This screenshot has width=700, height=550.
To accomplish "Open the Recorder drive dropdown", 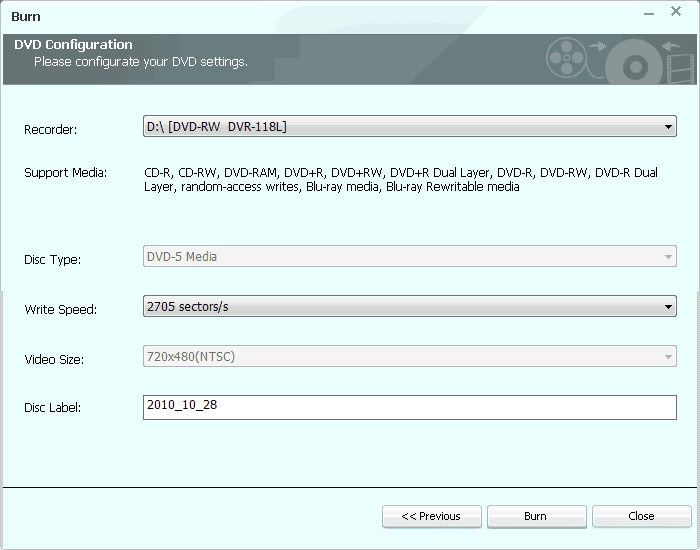I will point(409,126).
